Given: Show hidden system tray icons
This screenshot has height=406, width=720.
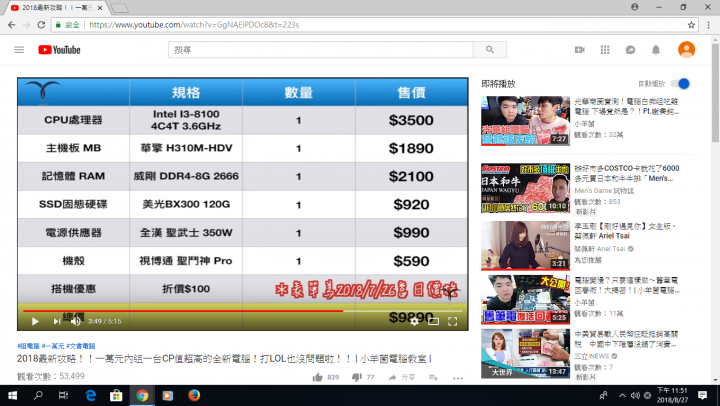Looking at the screenshot, I should (x=622, y=395).
